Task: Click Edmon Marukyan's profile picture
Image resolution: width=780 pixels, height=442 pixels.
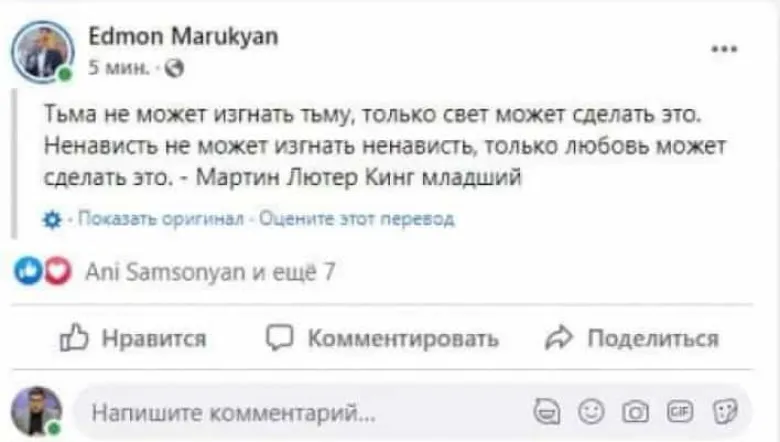Action: click(42, 51)
